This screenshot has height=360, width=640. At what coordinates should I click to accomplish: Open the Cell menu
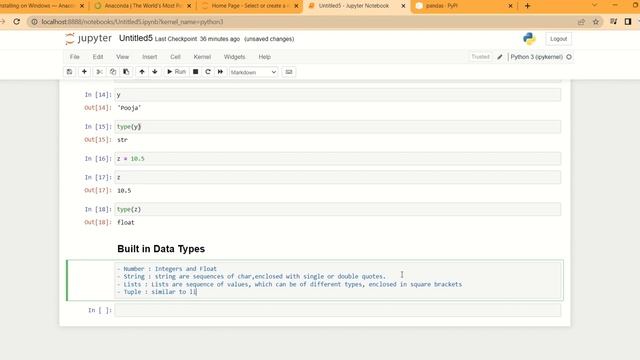click(176, 57)
